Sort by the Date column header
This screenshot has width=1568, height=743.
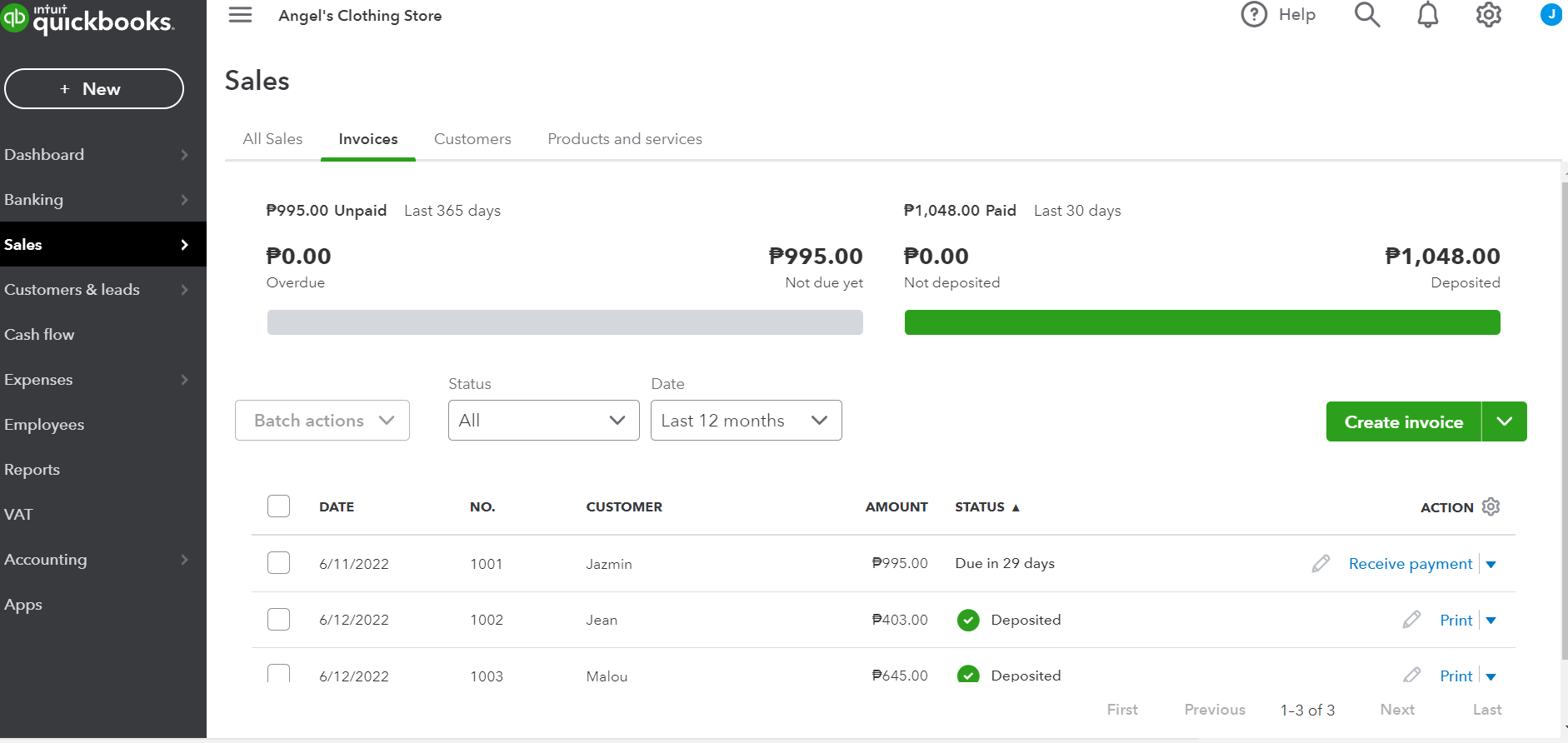point(337,506)
